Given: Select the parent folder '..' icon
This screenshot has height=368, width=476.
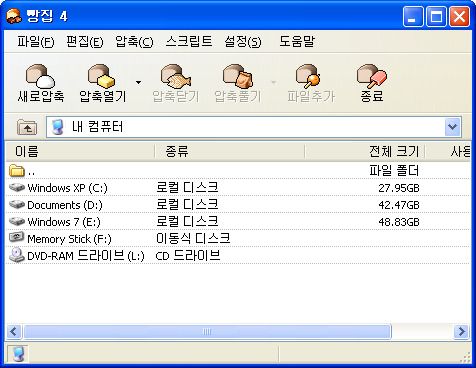Looking at the screenshot, I should [x=17, y=171].
